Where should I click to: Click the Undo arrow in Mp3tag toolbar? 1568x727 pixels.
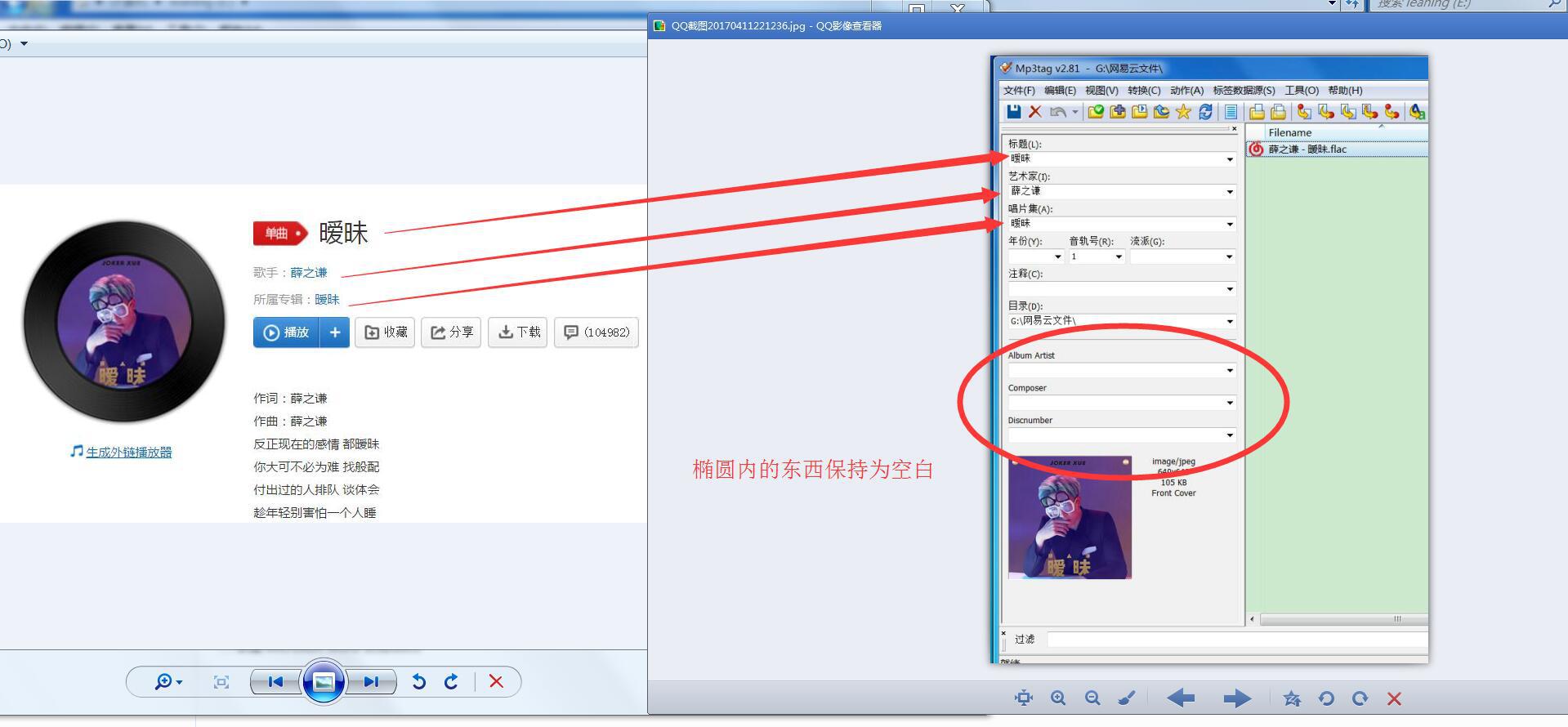tap(1058, 112)
